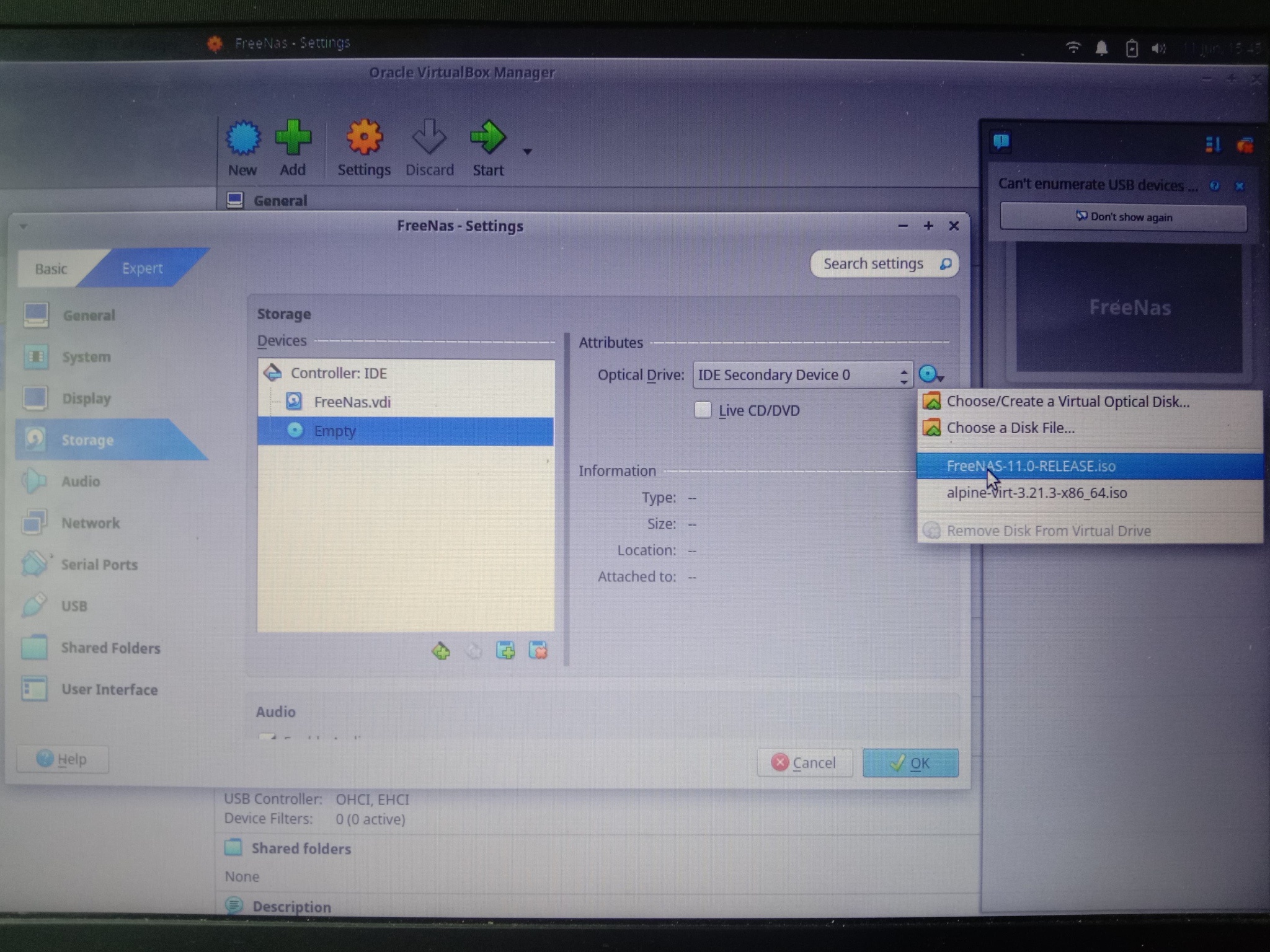Click the remove controller icon below devices
The image size is (1270, 952).
tap(474, 651)
